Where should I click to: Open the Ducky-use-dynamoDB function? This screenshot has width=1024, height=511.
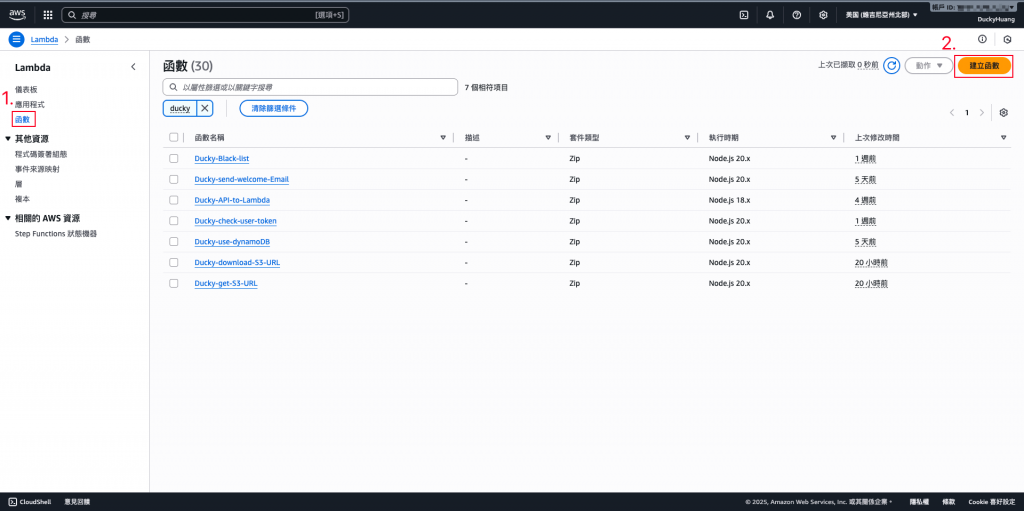click(x=232, y=242)
